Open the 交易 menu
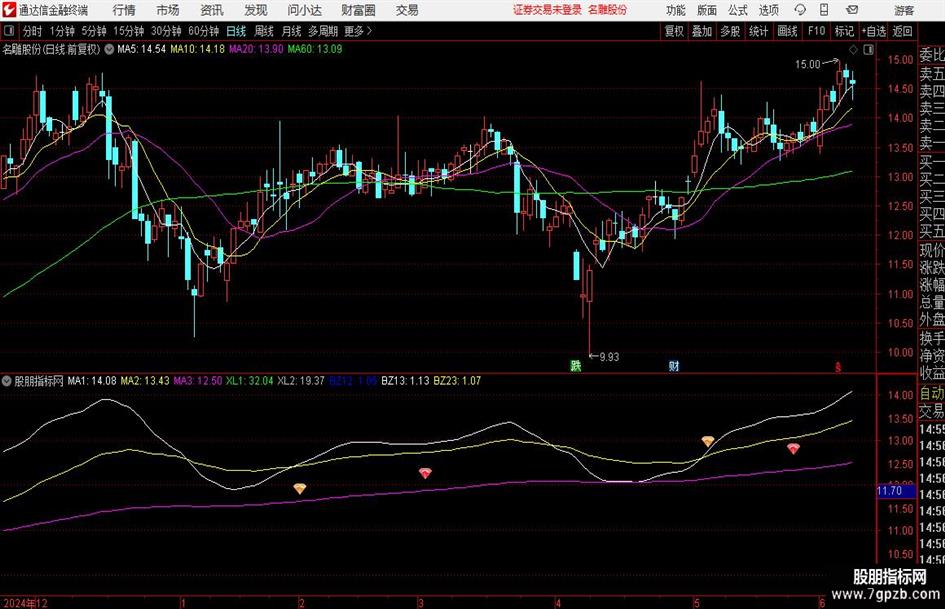Viewport: 945px width, 609px height. click(x=407, y=10)
